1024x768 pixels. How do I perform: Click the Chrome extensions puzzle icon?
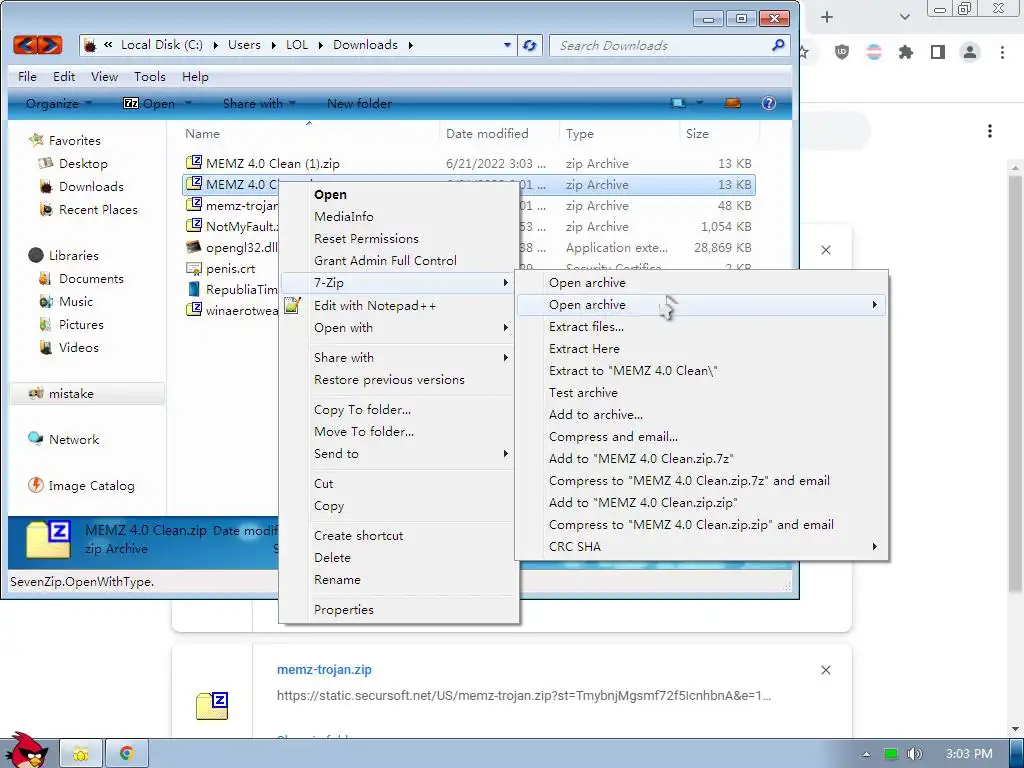[x=905, y=52]
